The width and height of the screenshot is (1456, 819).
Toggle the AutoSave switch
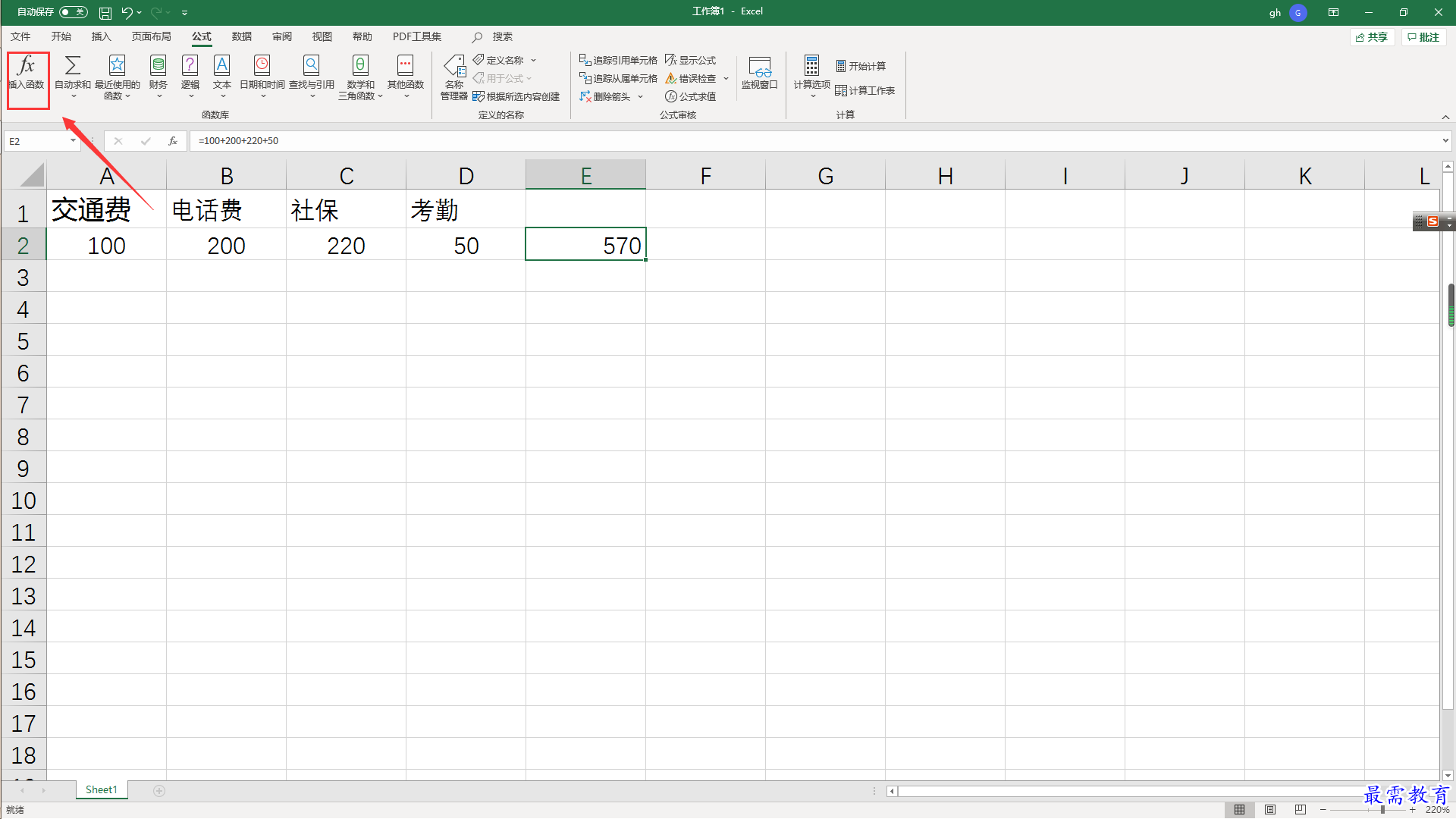point(74,12)
